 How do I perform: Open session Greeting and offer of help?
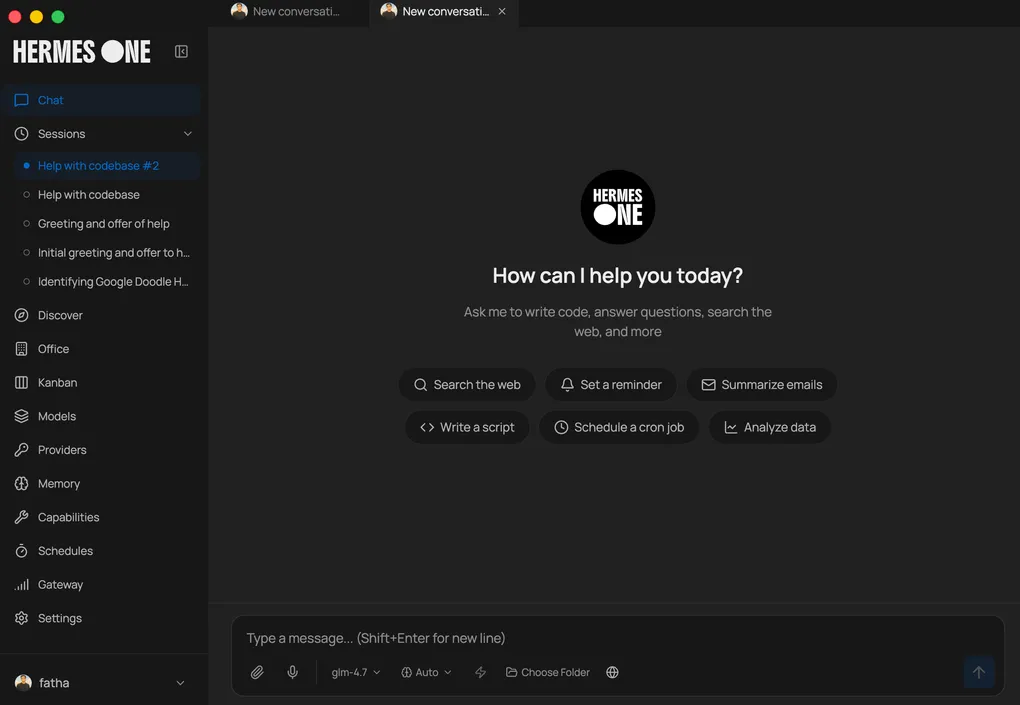(x=107, y=224)
